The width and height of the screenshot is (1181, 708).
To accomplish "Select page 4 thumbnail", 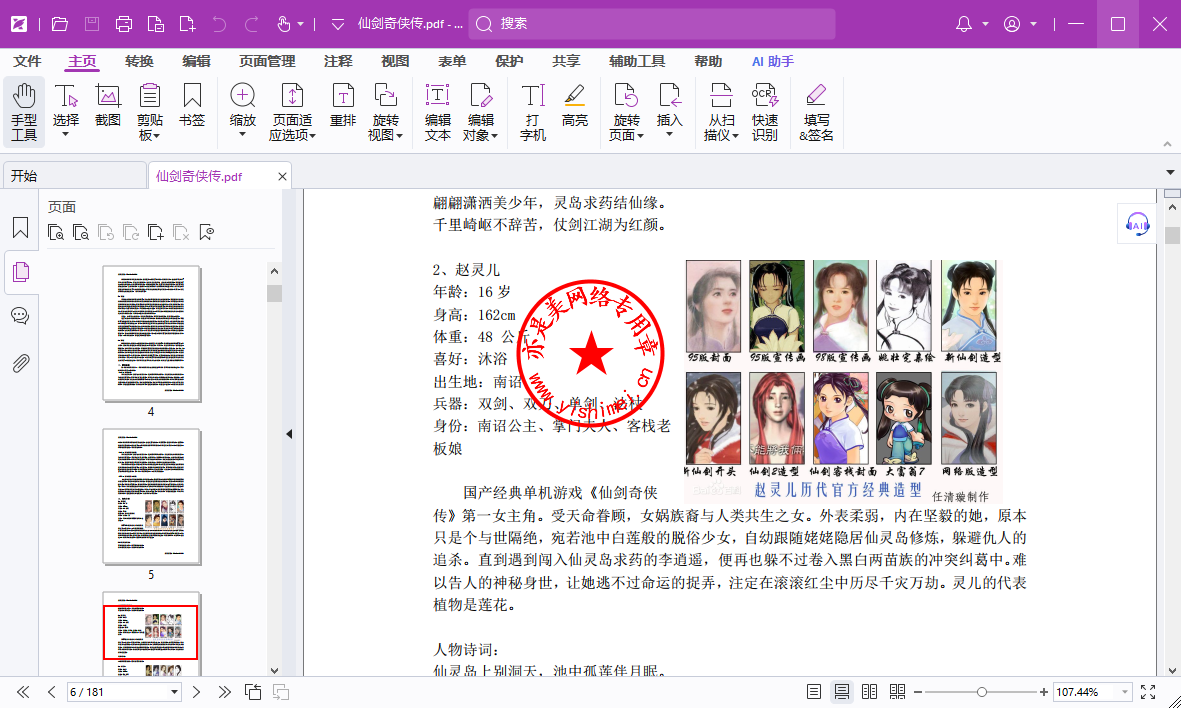I will point(151,334).
